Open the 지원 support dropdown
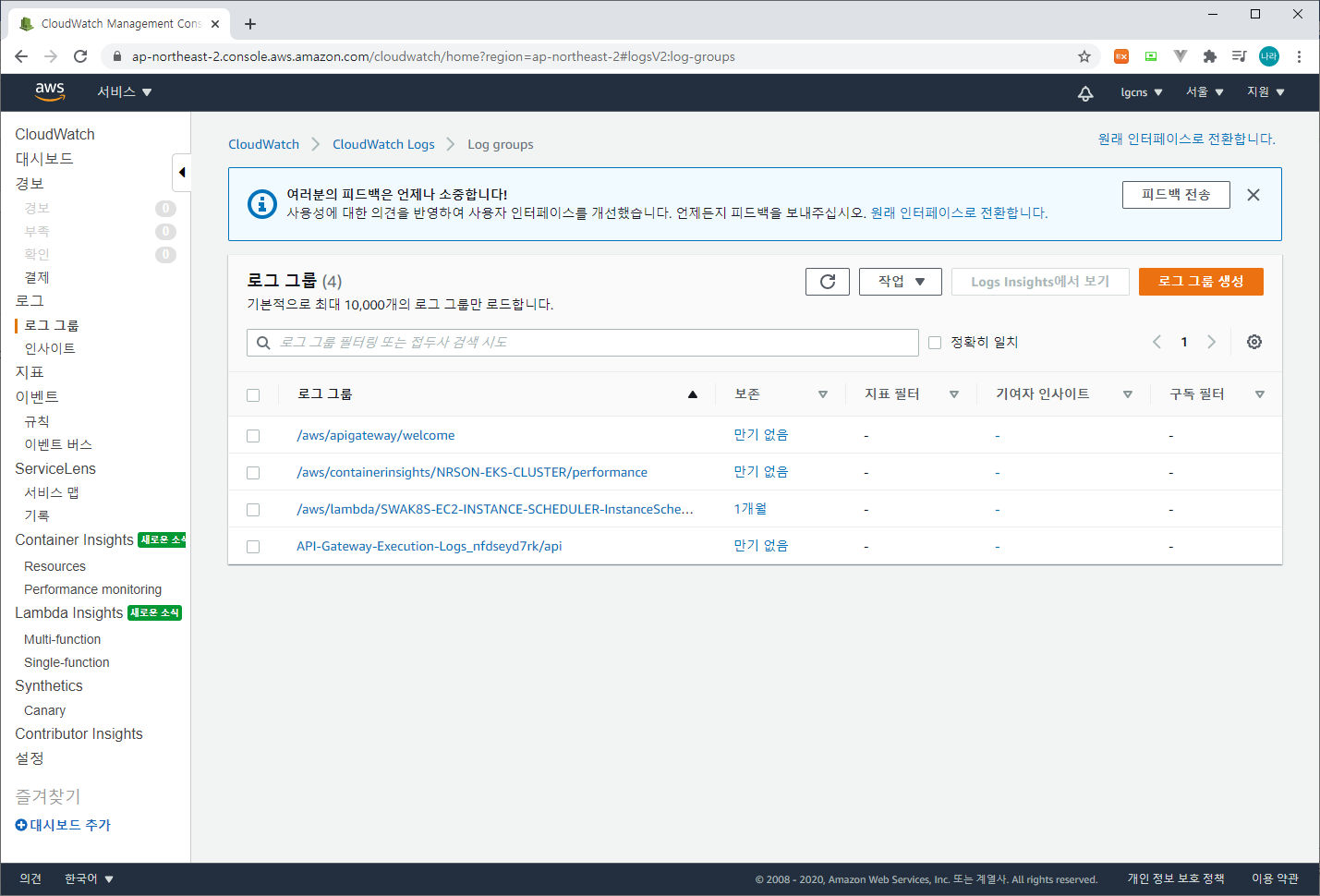1320x896 pixels. pos(1266,92)
